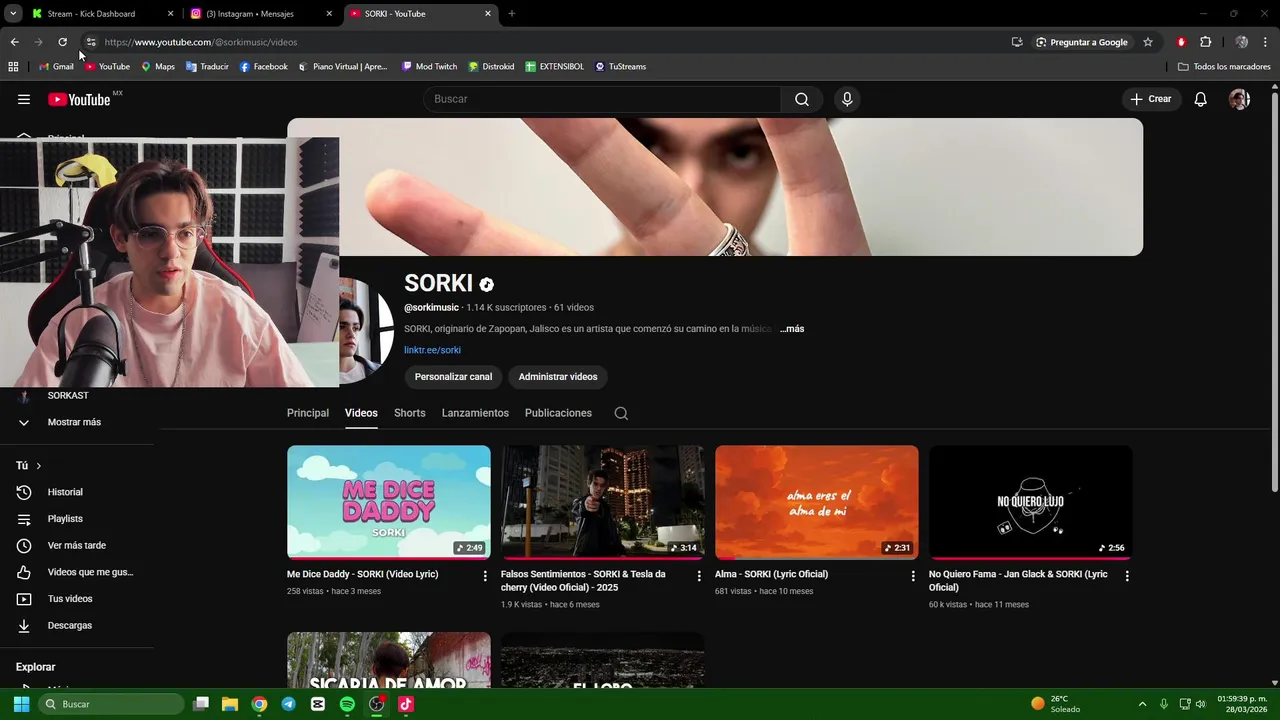The height and width of the screenshot is (720, 1280).
Task: Open Falsos Sentimientos video thumbnail
Action: coord(603,502)
